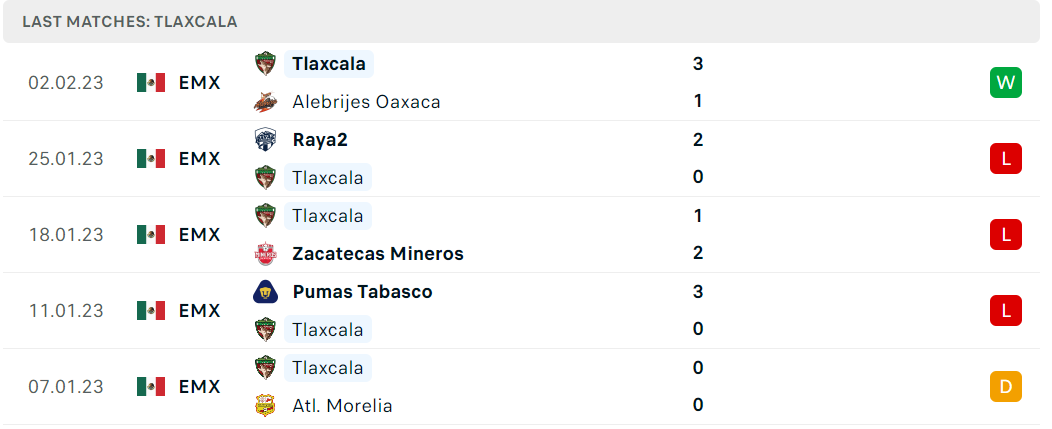Open the Zacatecas Mineros team link
Screen dimensions: 1052x429
pyautogui.click(x=378, y=254)
